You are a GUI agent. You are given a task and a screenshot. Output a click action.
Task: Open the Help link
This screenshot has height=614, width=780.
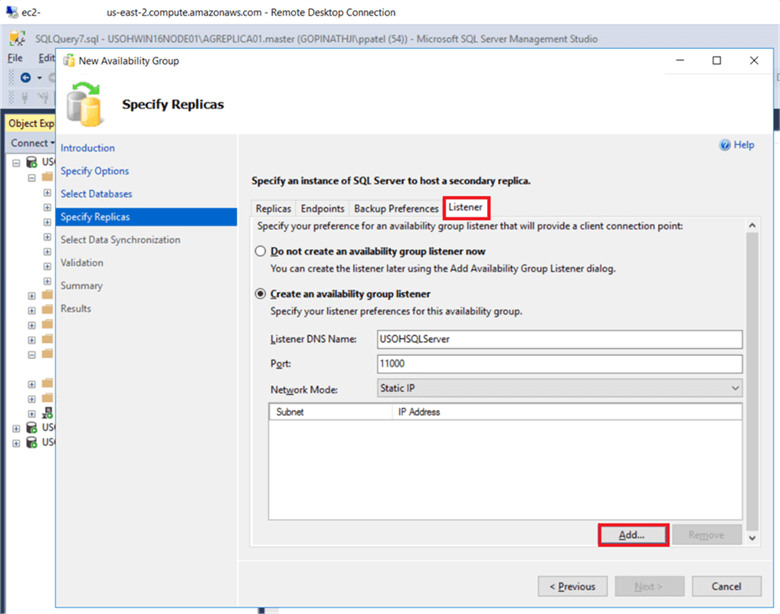744,145
